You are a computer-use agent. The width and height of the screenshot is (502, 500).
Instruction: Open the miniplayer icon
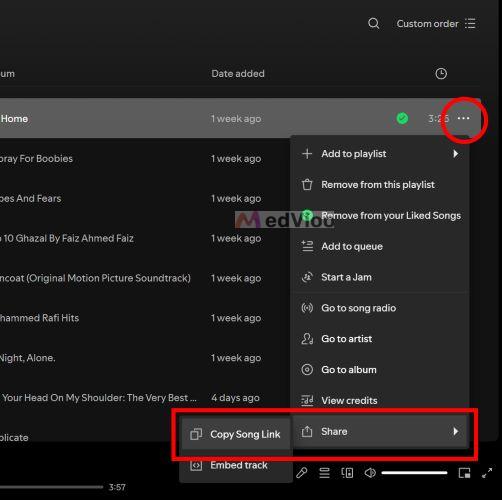click(x=464, y=473)
